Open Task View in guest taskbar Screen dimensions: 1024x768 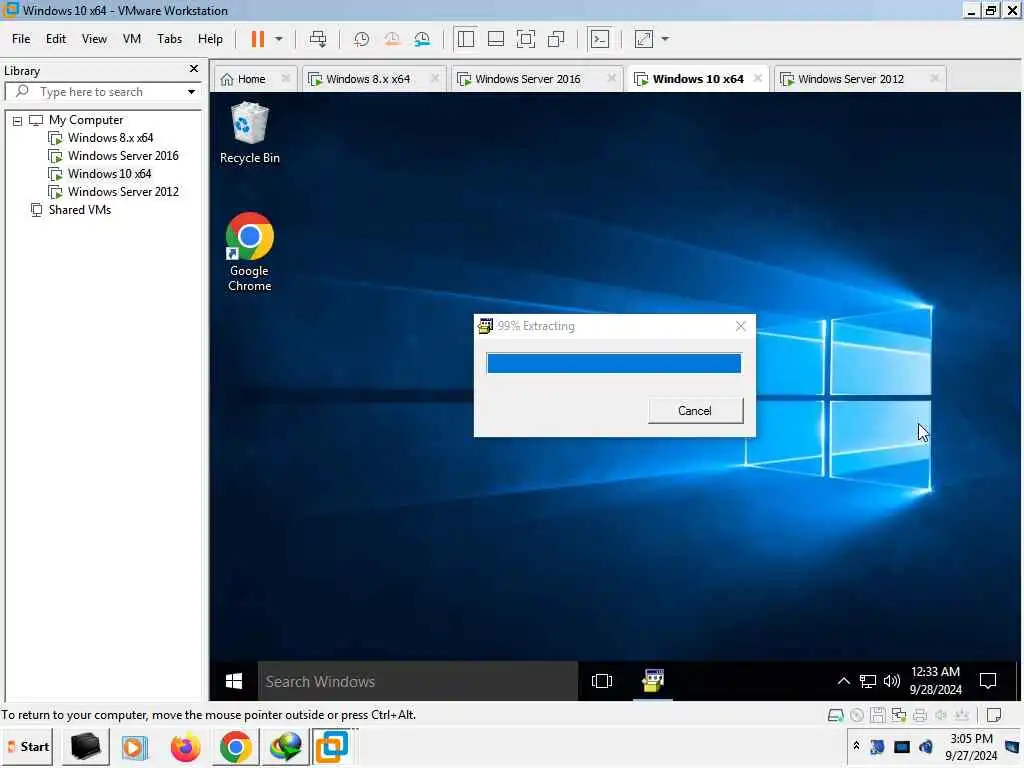tap(601, 681)
